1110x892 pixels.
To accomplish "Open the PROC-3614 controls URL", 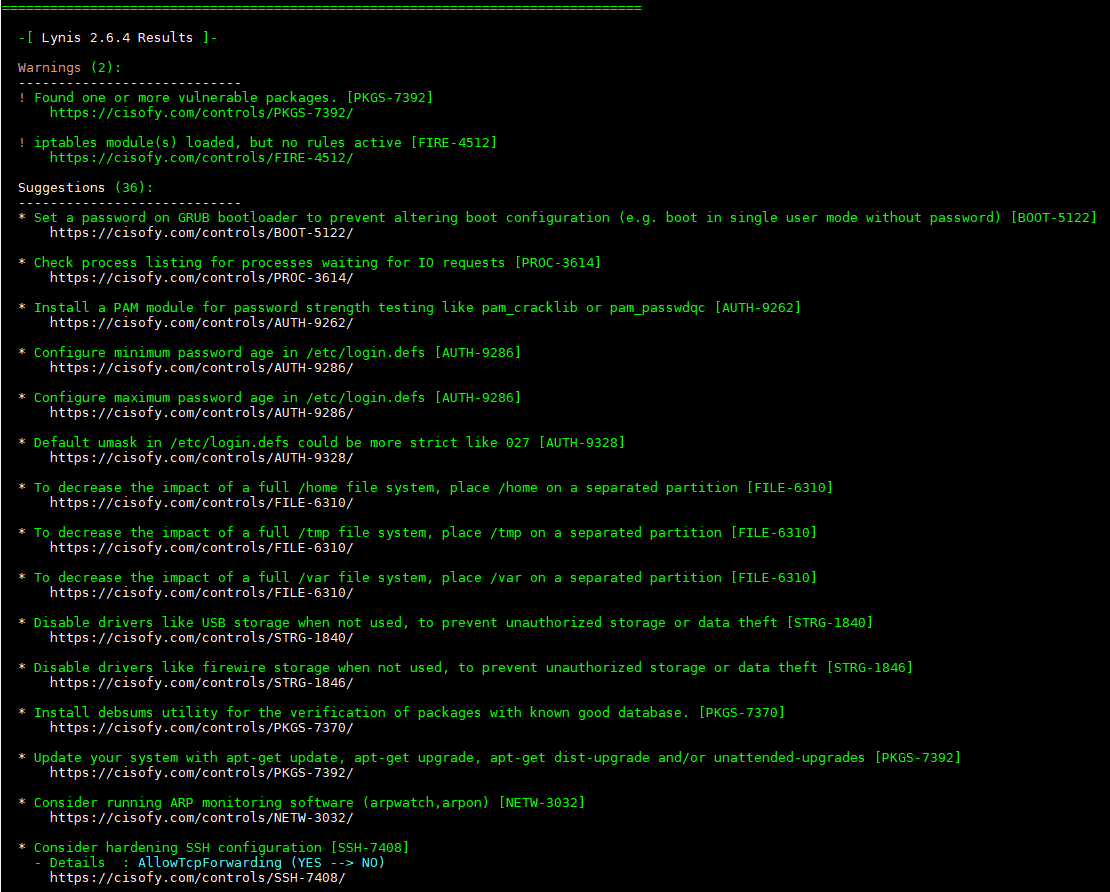I will (x=202, y=278).
